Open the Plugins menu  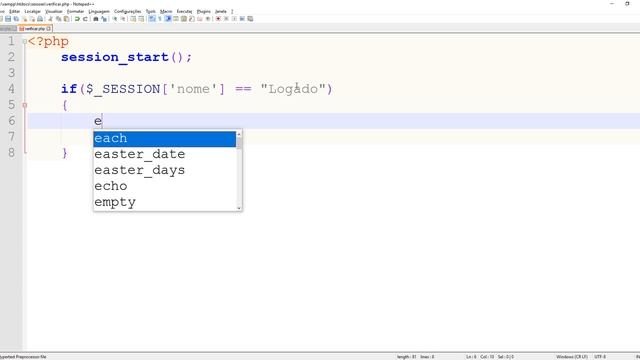pos(204,11)
